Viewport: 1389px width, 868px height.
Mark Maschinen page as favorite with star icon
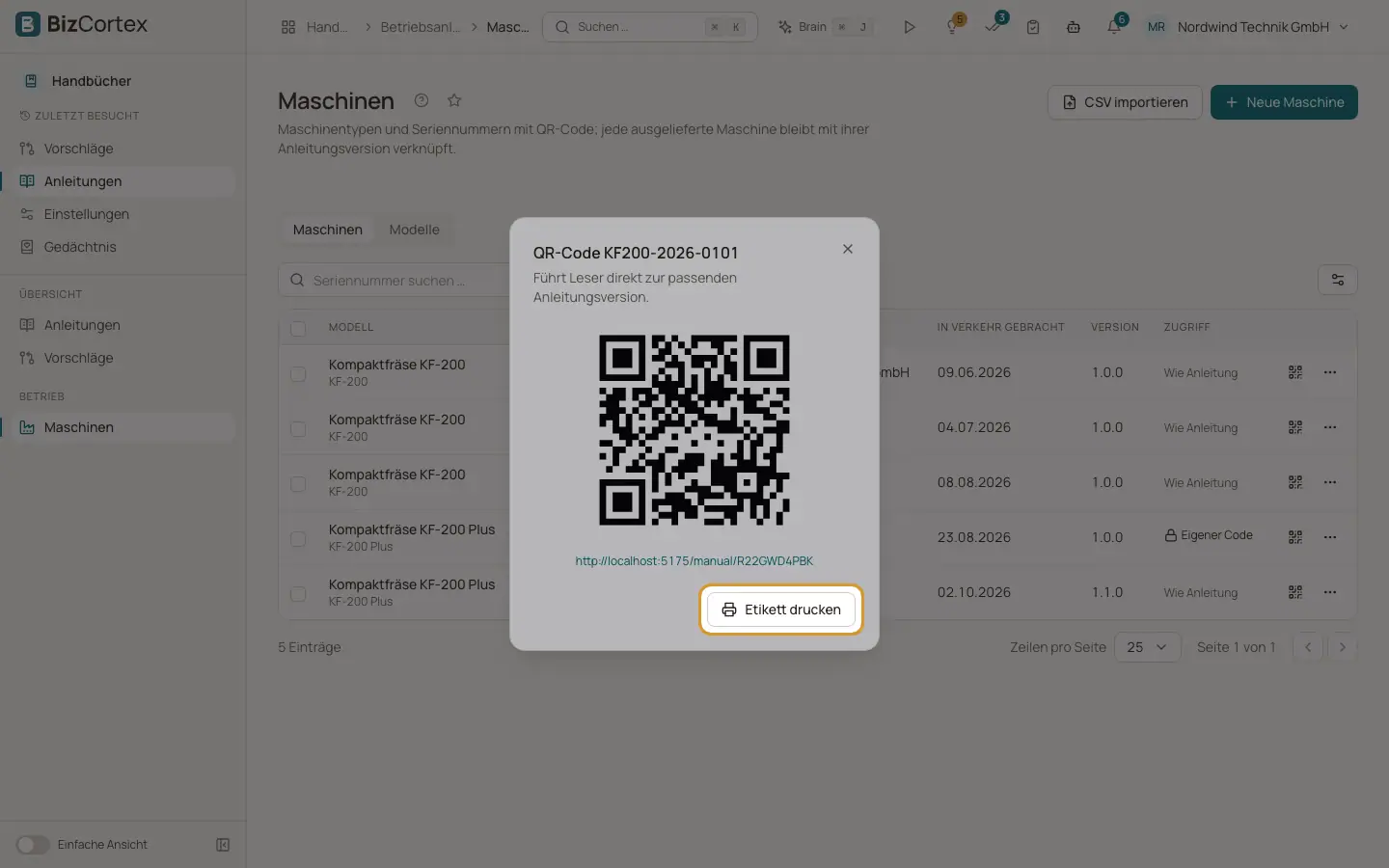454,100
